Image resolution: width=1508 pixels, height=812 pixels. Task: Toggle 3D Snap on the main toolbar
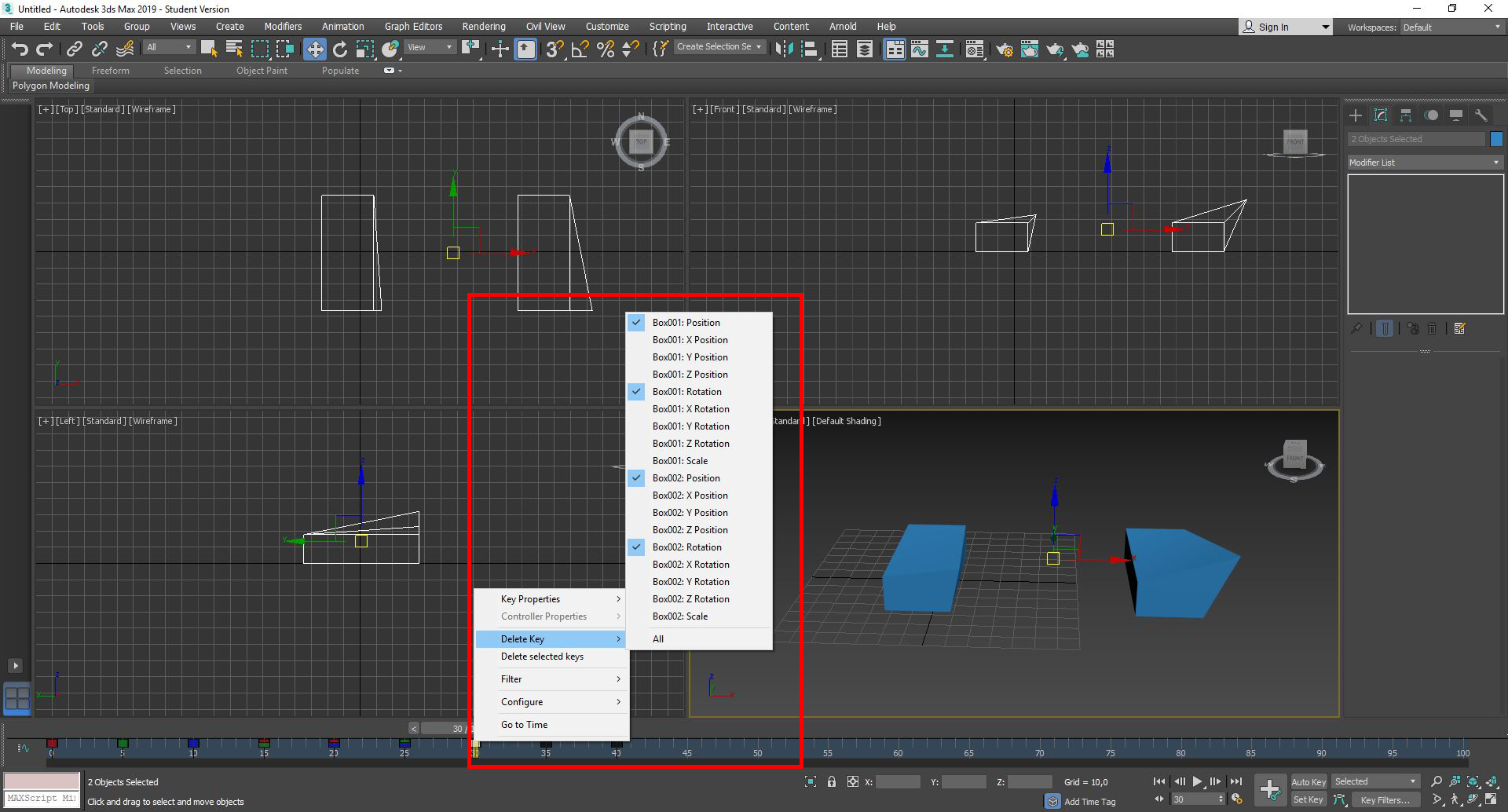point(554,49)
